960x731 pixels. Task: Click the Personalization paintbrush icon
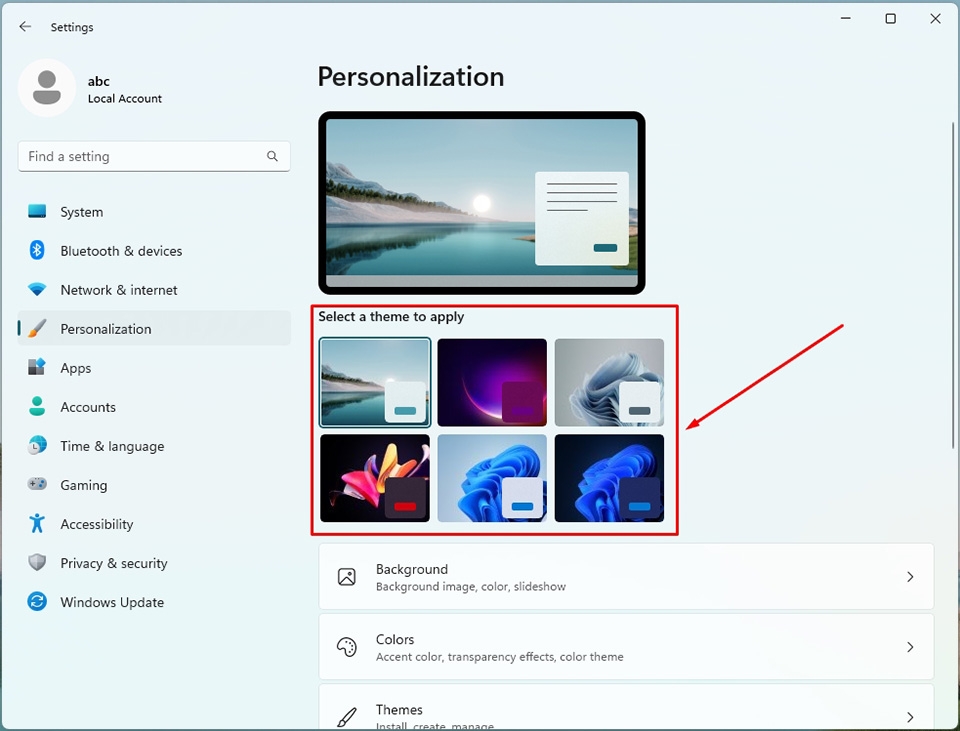click(x=37, y=329)
